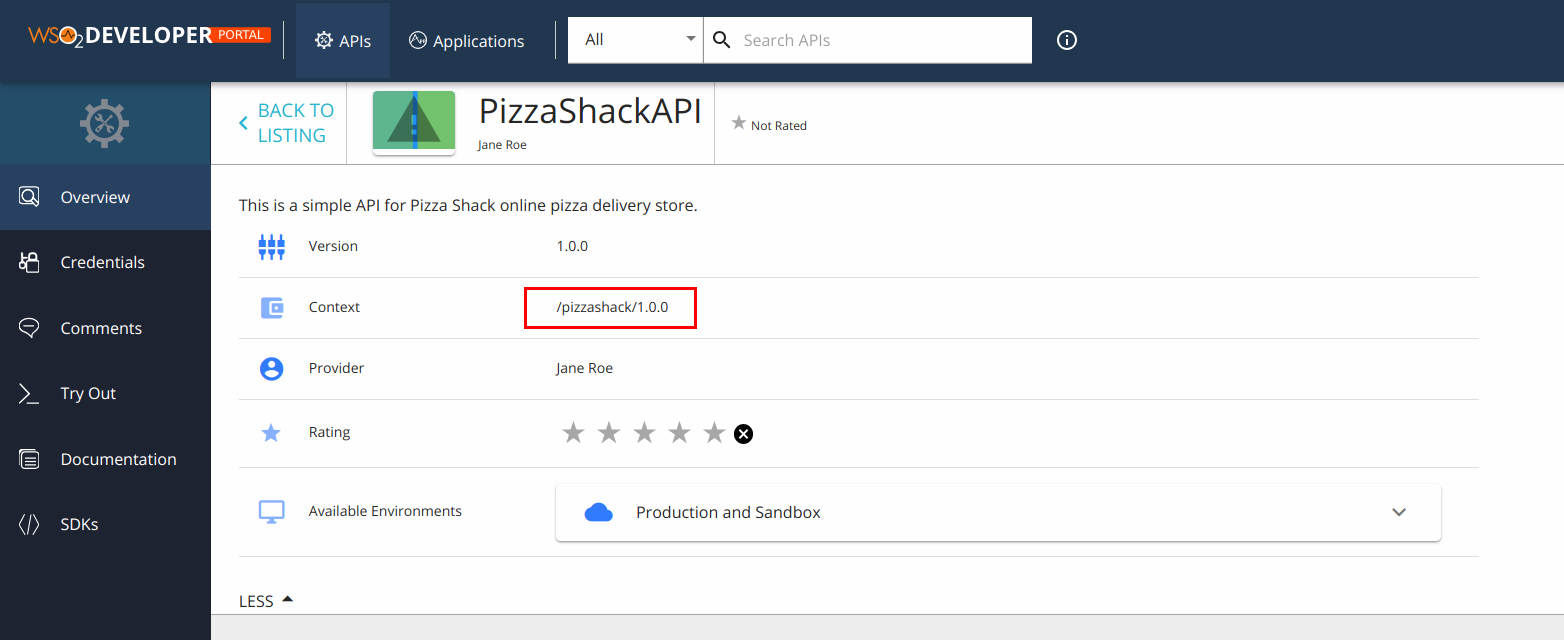Click the Version row icon
Screen dimensions: 1564x640
(272, 247)
